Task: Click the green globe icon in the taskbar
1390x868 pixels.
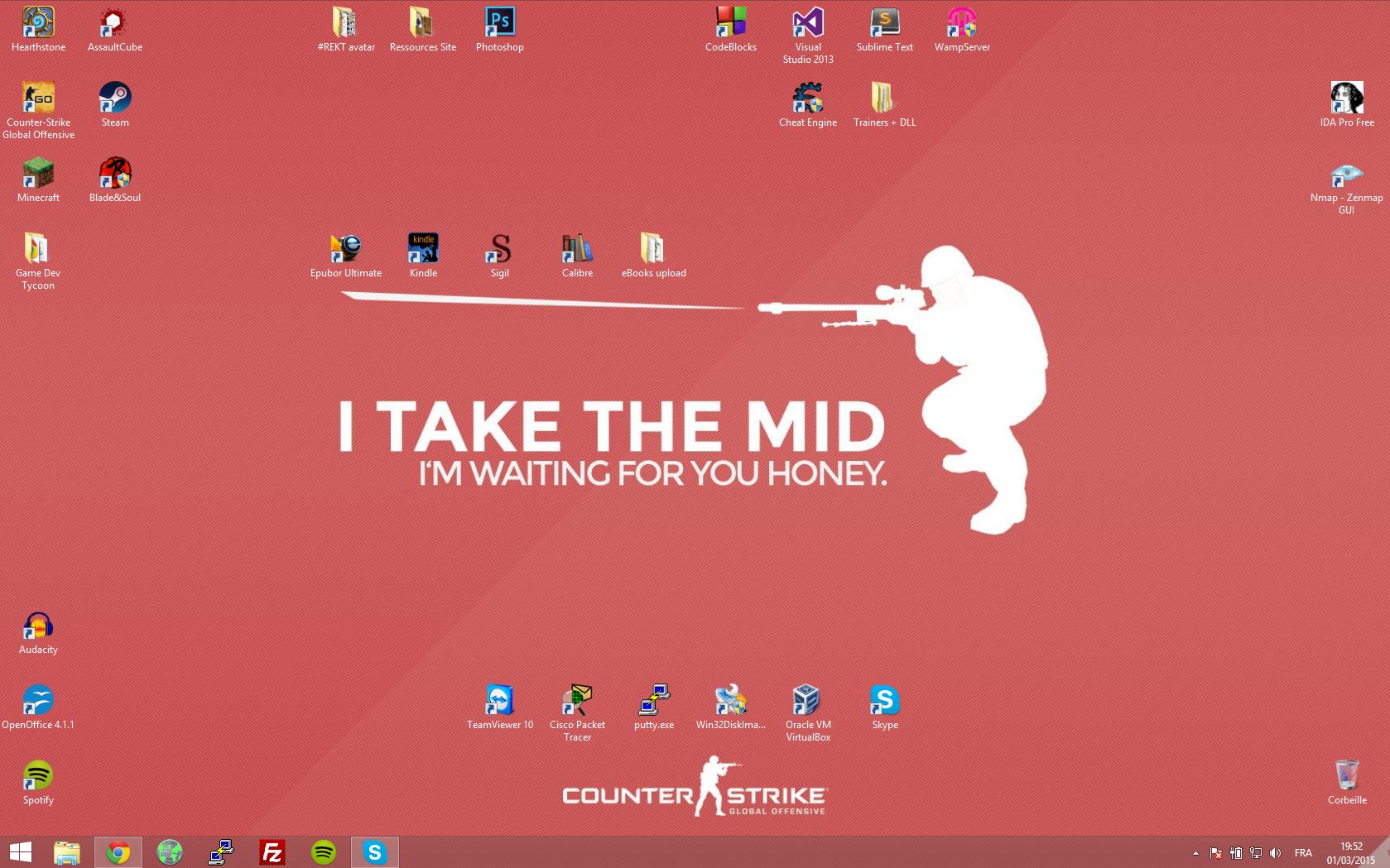Action: tap(170, 852)
